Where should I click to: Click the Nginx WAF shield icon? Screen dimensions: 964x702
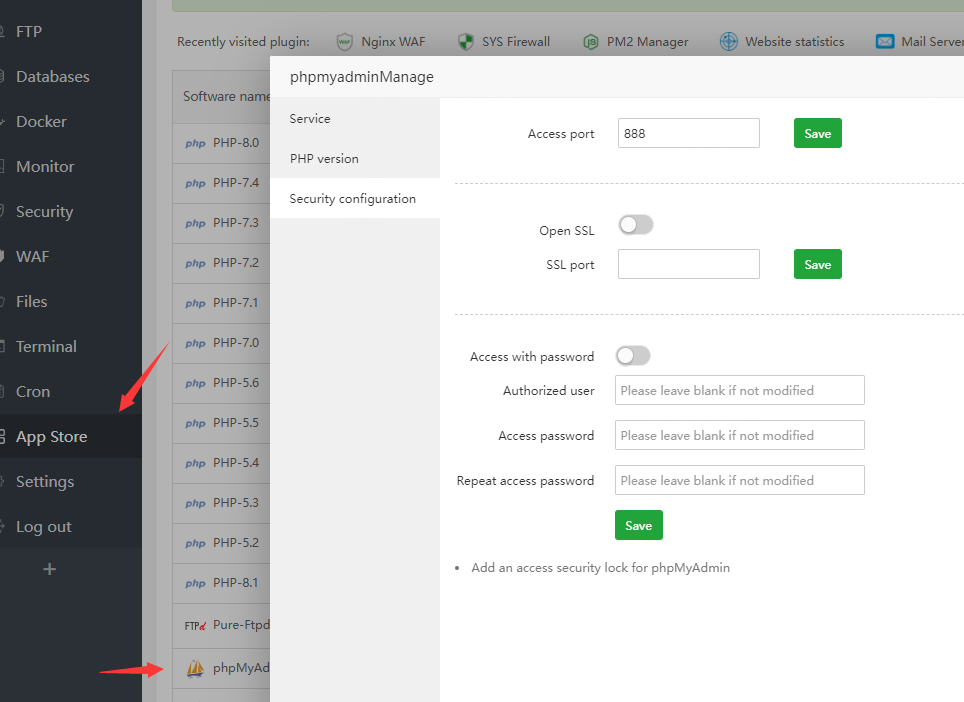(345, 42)
